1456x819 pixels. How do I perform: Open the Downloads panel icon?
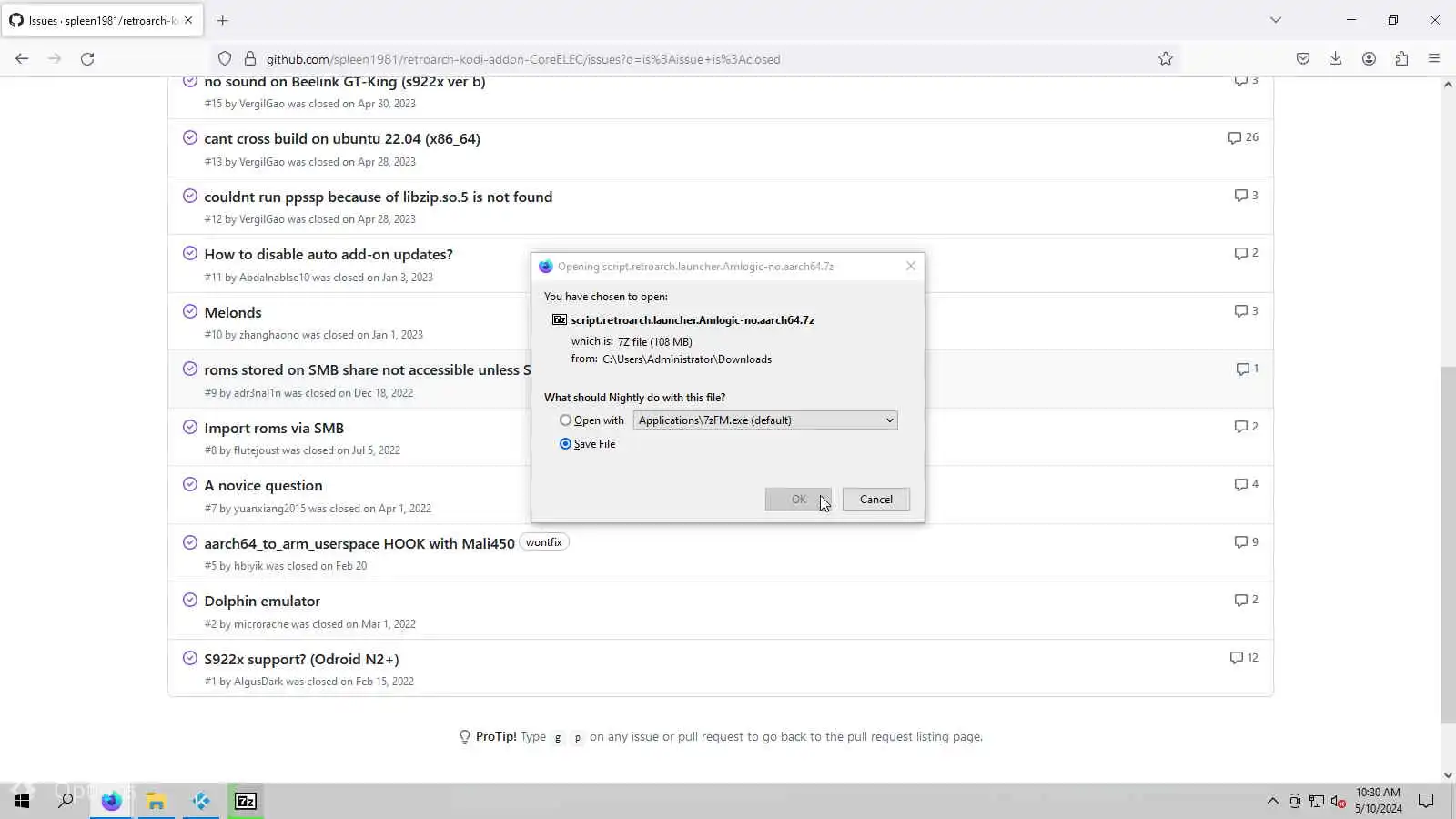(x=1335, y=59)
